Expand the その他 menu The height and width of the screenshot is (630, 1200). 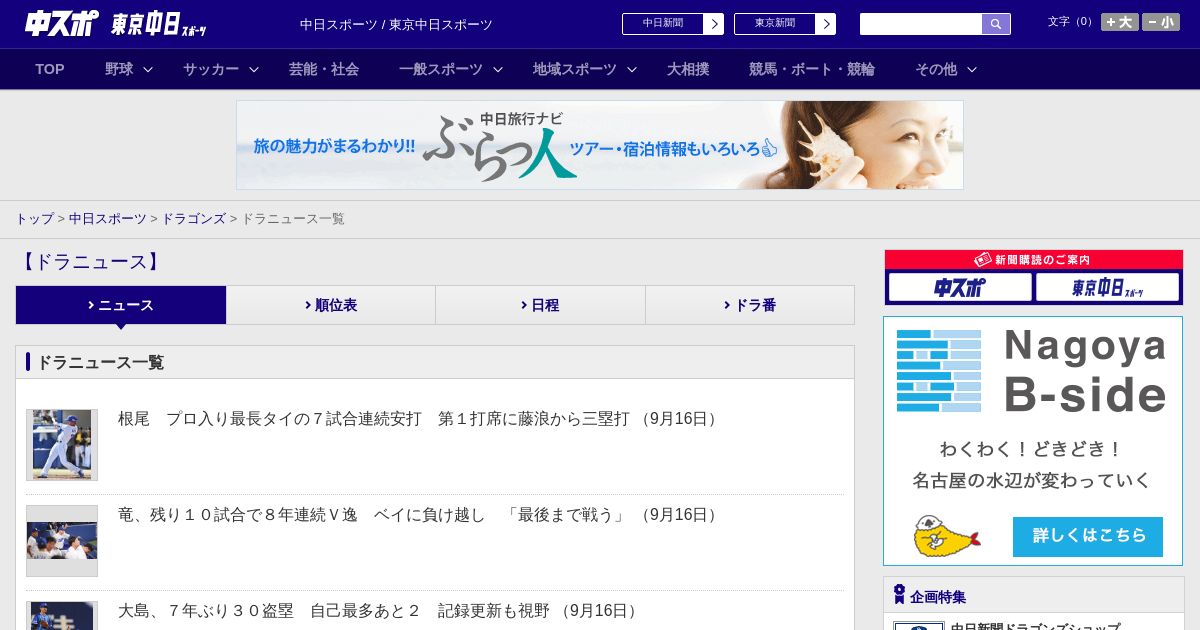946,69
